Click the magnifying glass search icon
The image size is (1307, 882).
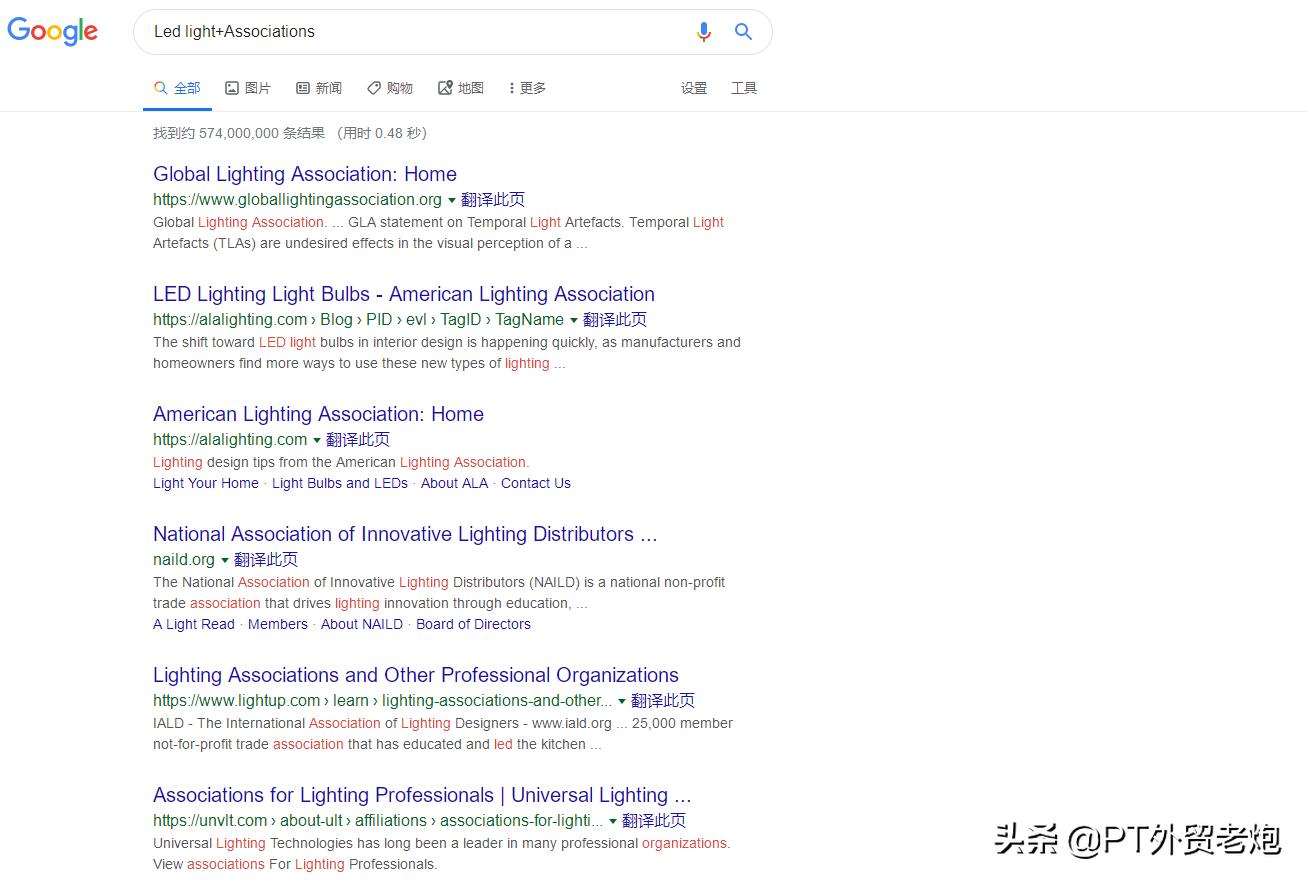pyautogui.click(x=743, y=32)
